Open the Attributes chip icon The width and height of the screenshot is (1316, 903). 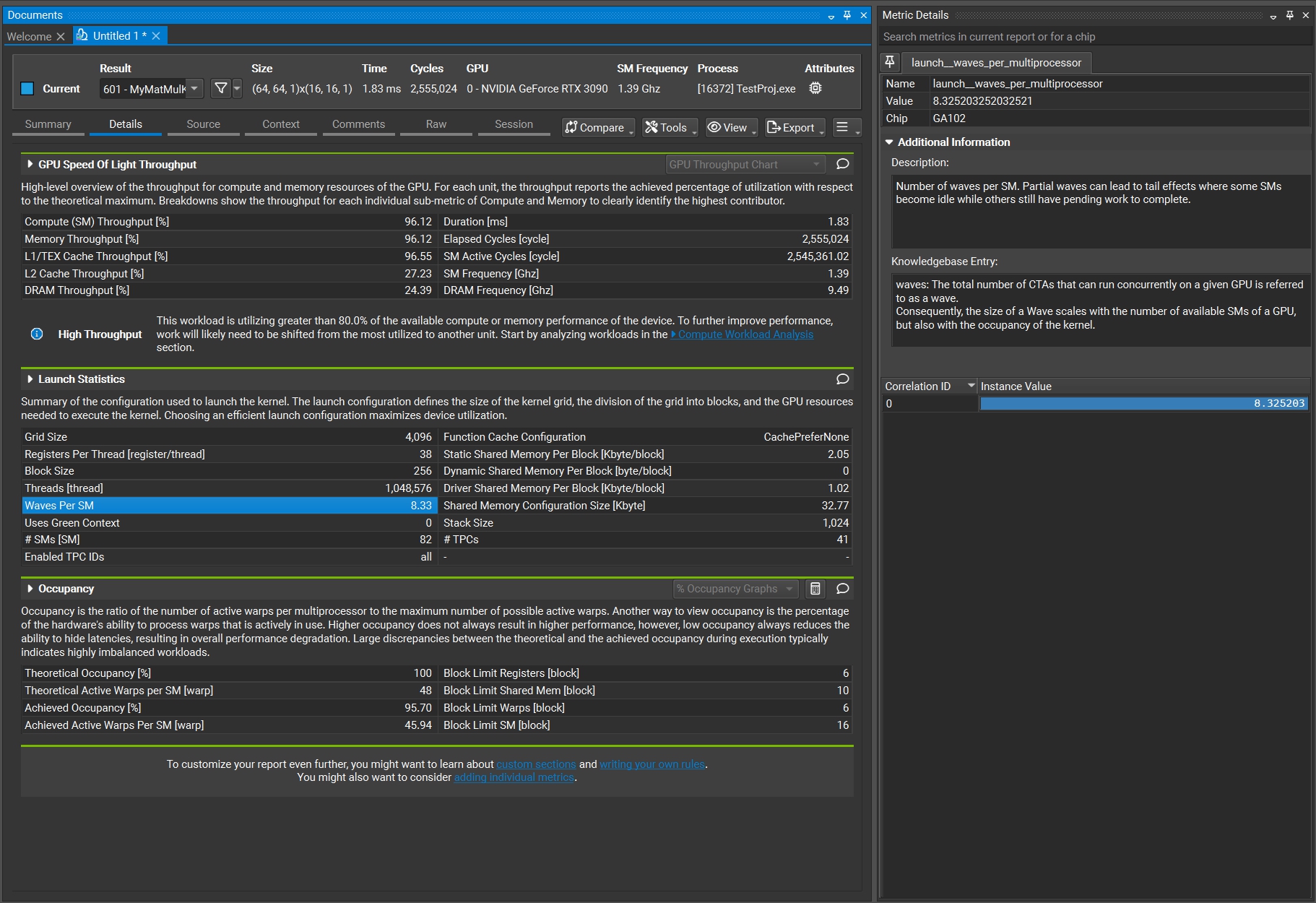click(815, 88)
